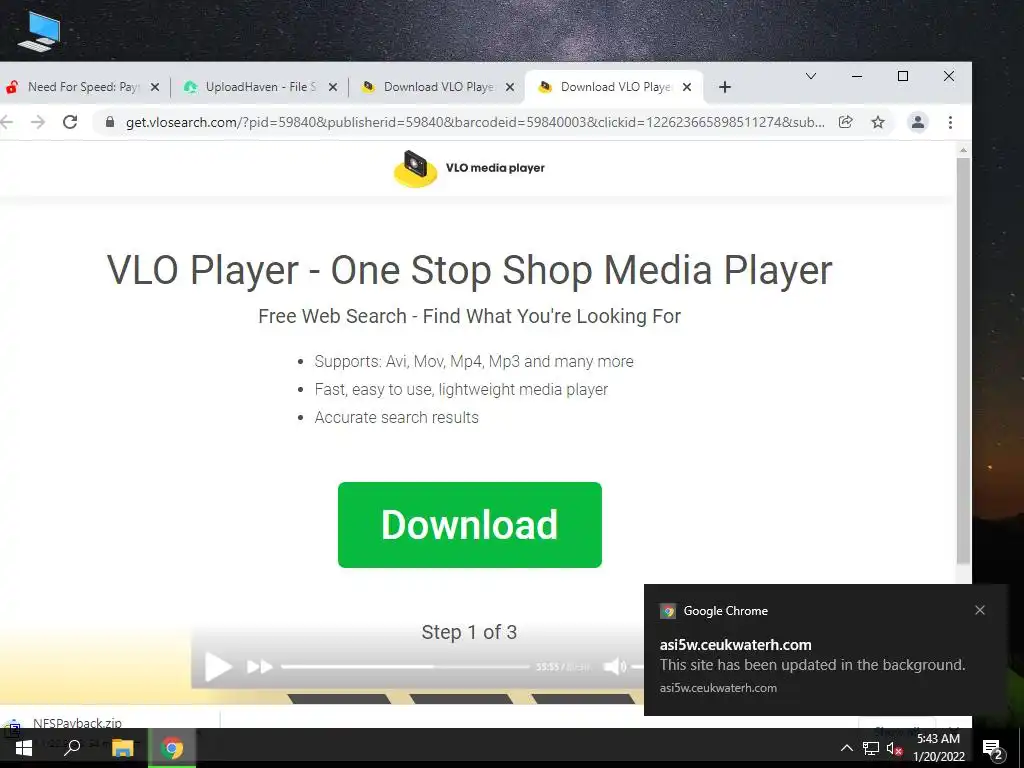Click the address bar URL field

[475, 122]
